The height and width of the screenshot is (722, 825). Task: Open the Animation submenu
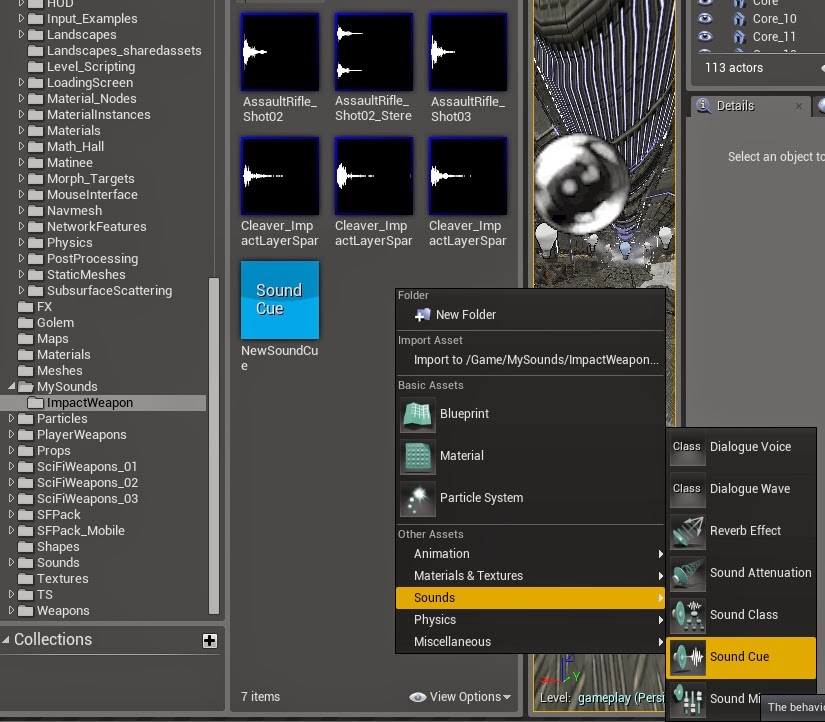coord(530,554)
